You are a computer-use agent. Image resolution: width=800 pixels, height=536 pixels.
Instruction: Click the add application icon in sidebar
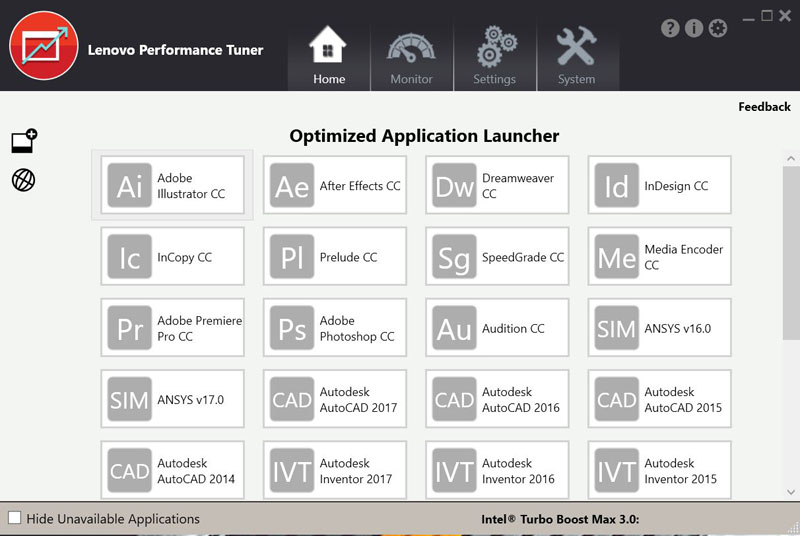click(x=24, y=141)
